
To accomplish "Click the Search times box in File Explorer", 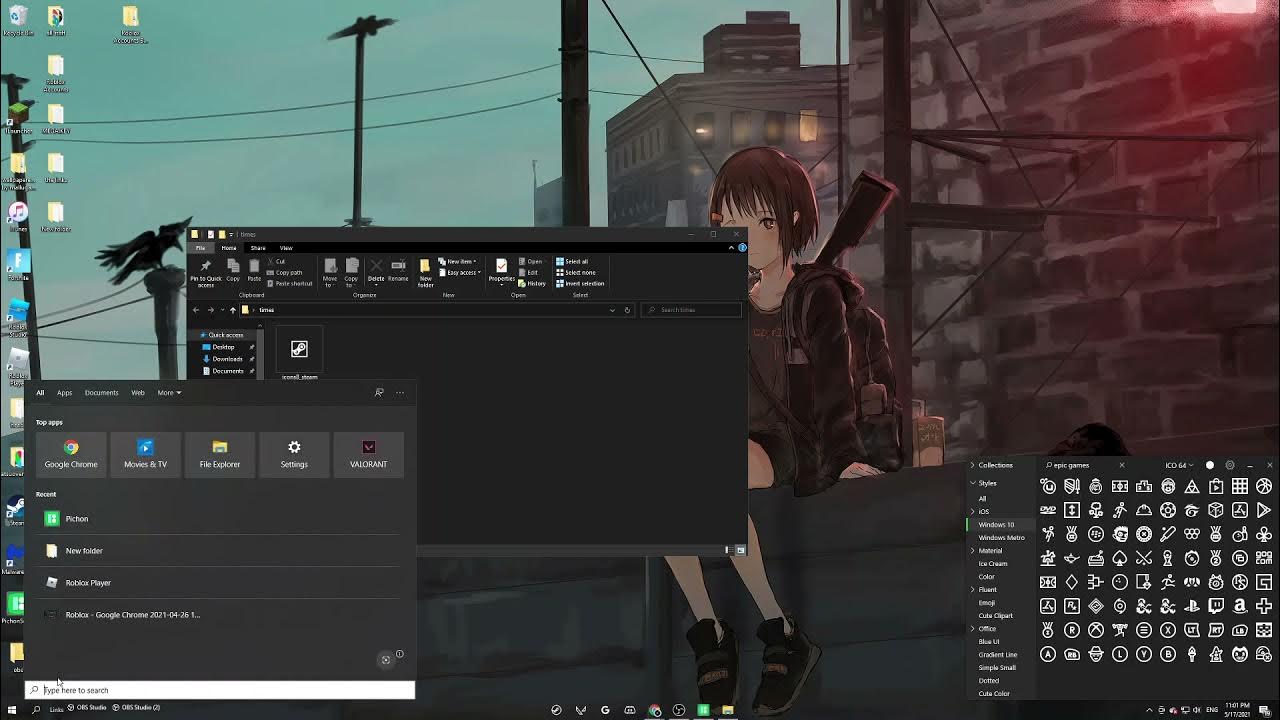I will pos(692,310).
